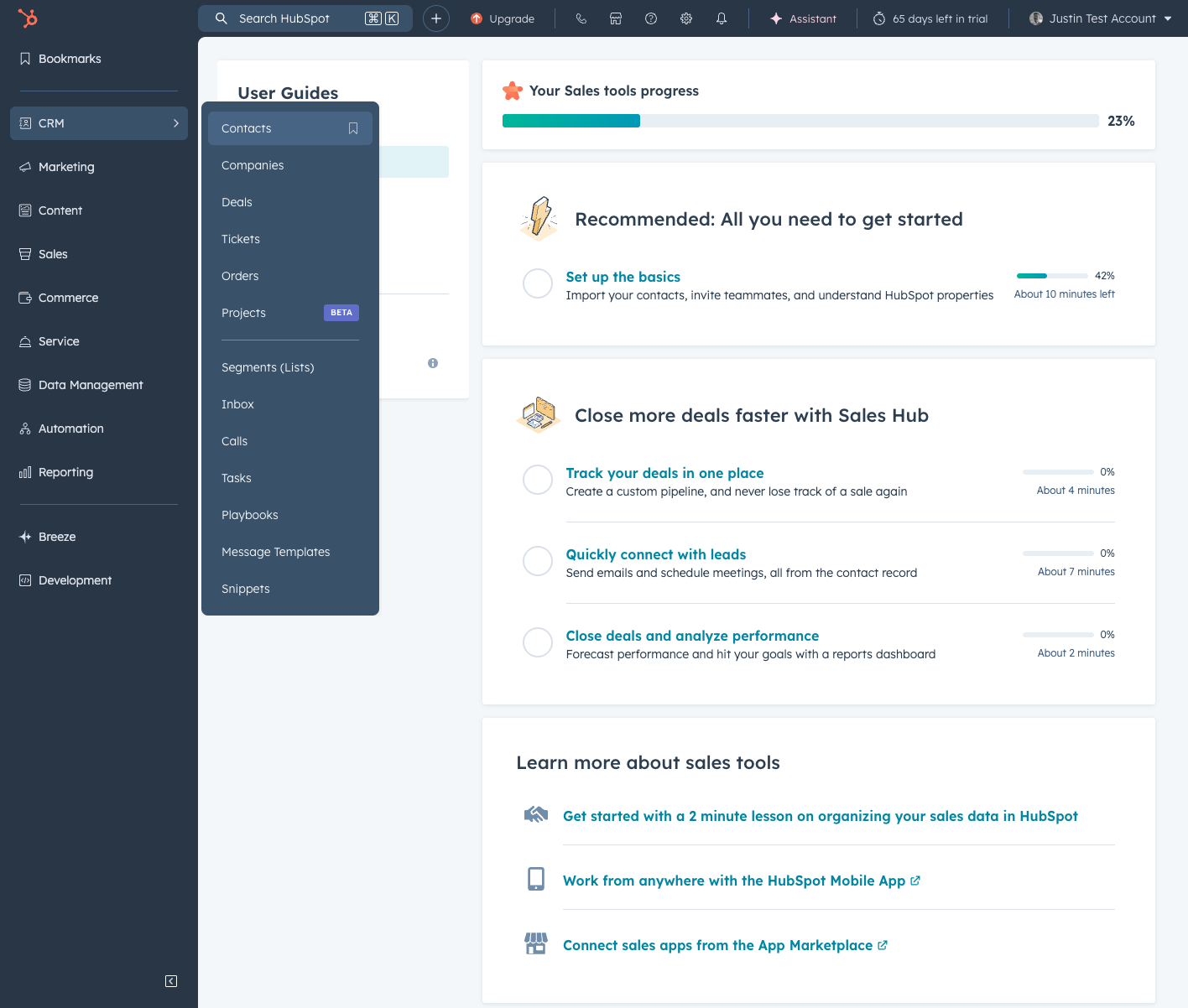Click the info icon in User Guides
This screenshot has width=1188, height=1008.
(x=433, y=363)
